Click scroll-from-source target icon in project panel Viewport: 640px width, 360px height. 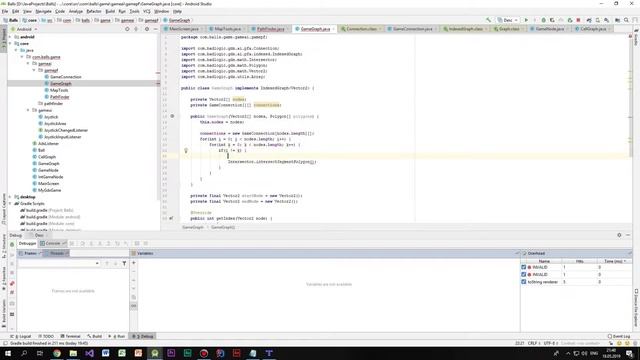coord(127,29)
